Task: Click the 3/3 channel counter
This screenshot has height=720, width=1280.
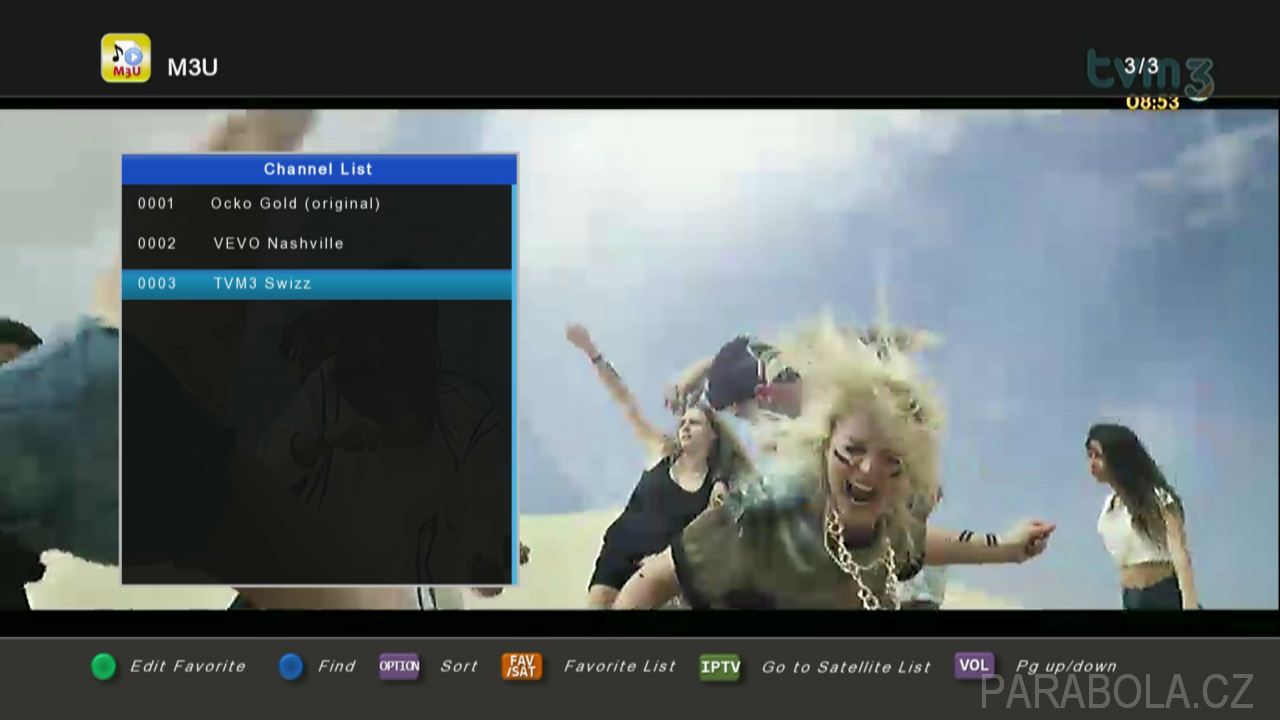Action: pyautogui.click(x=1141, y=66)
